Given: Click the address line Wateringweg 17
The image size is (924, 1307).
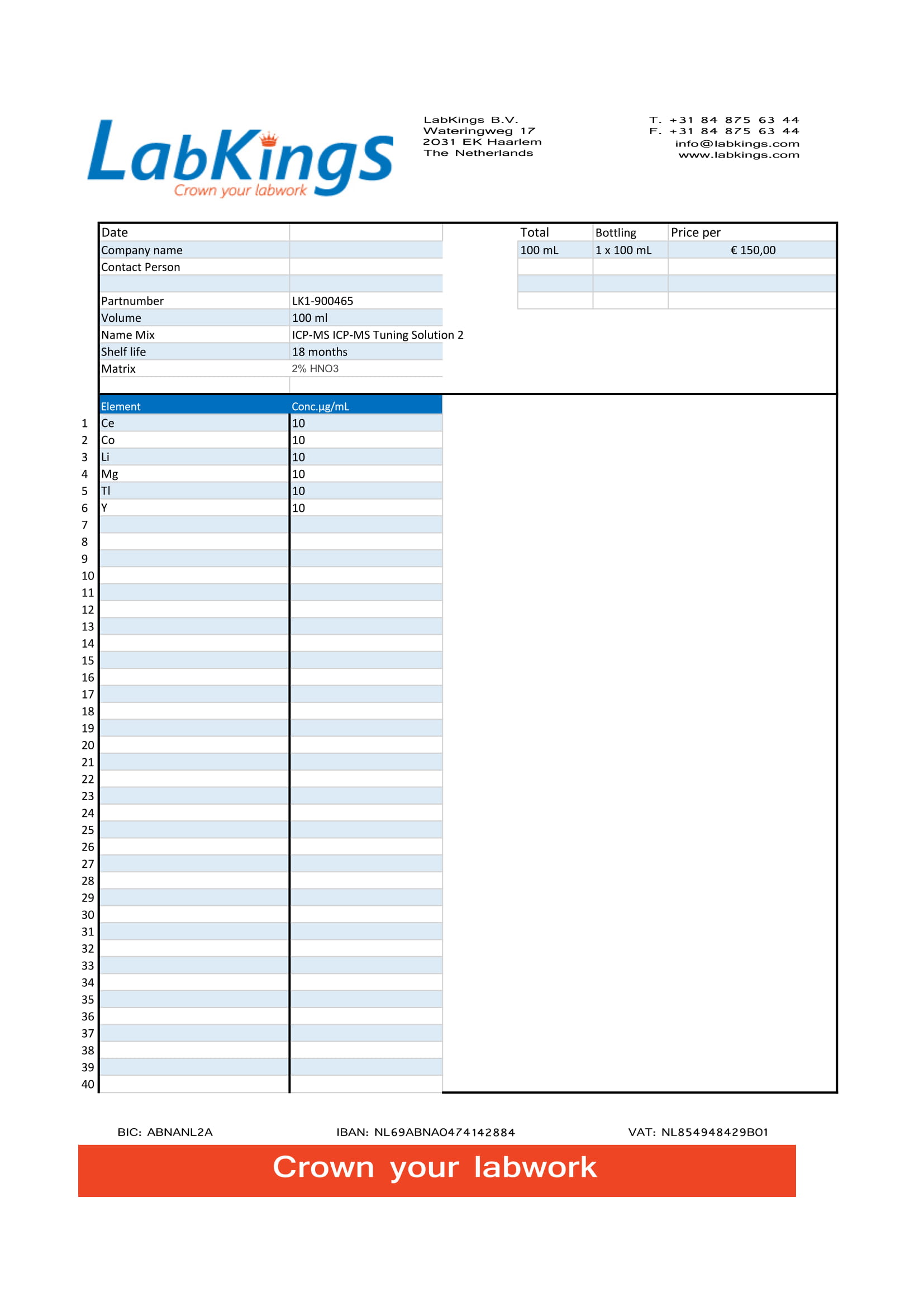Looking at the screenshot, I should pyautogui.click(x=479, y=131).
